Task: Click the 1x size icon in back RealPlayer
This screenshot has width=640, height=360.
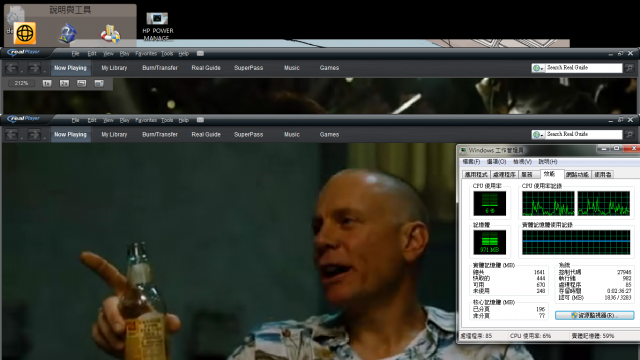Action: [47, 83]
